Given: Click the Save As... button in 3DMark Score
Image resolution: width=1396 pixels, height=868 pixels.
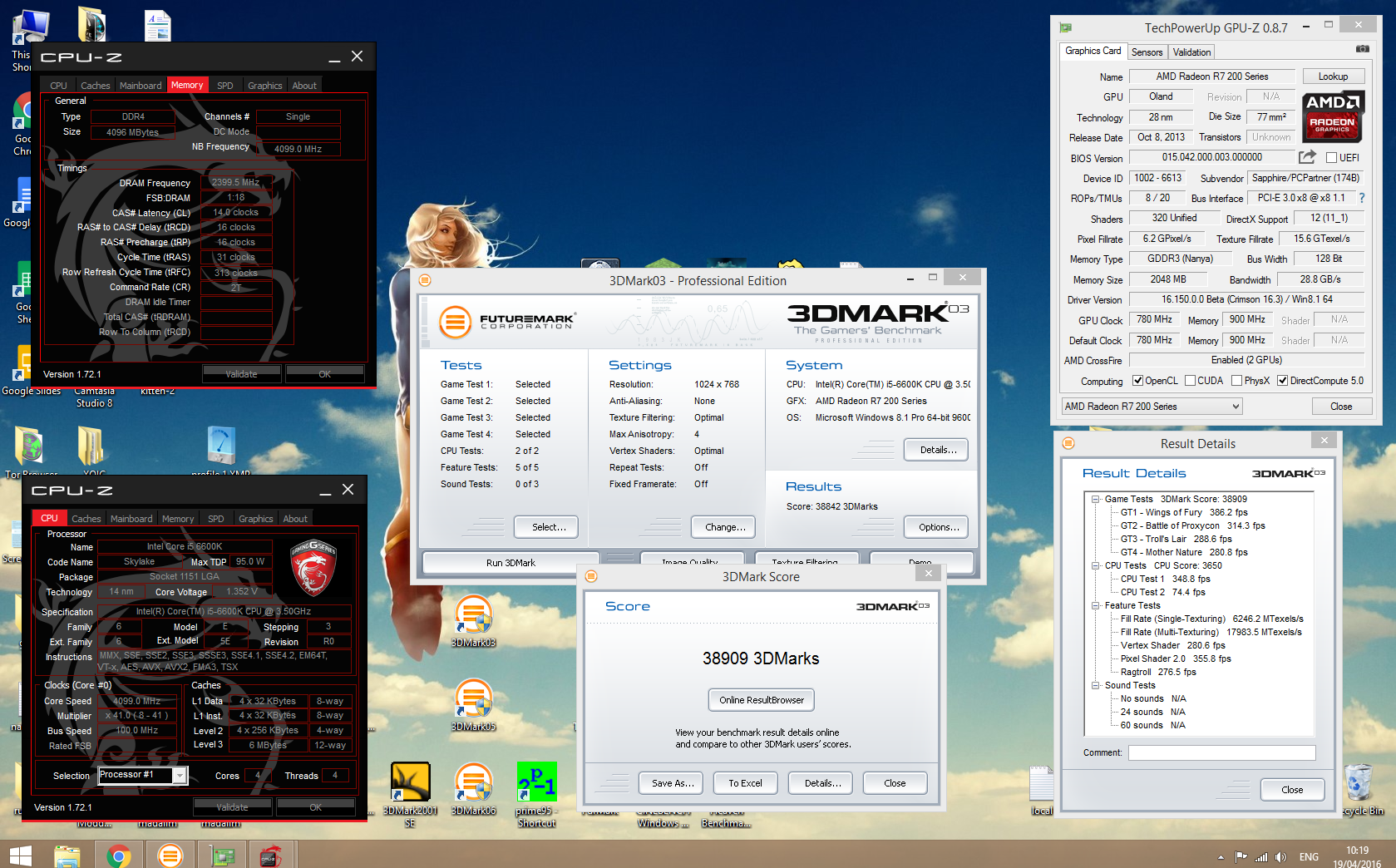Looking at the screenshot, I should tap(672, 783).
